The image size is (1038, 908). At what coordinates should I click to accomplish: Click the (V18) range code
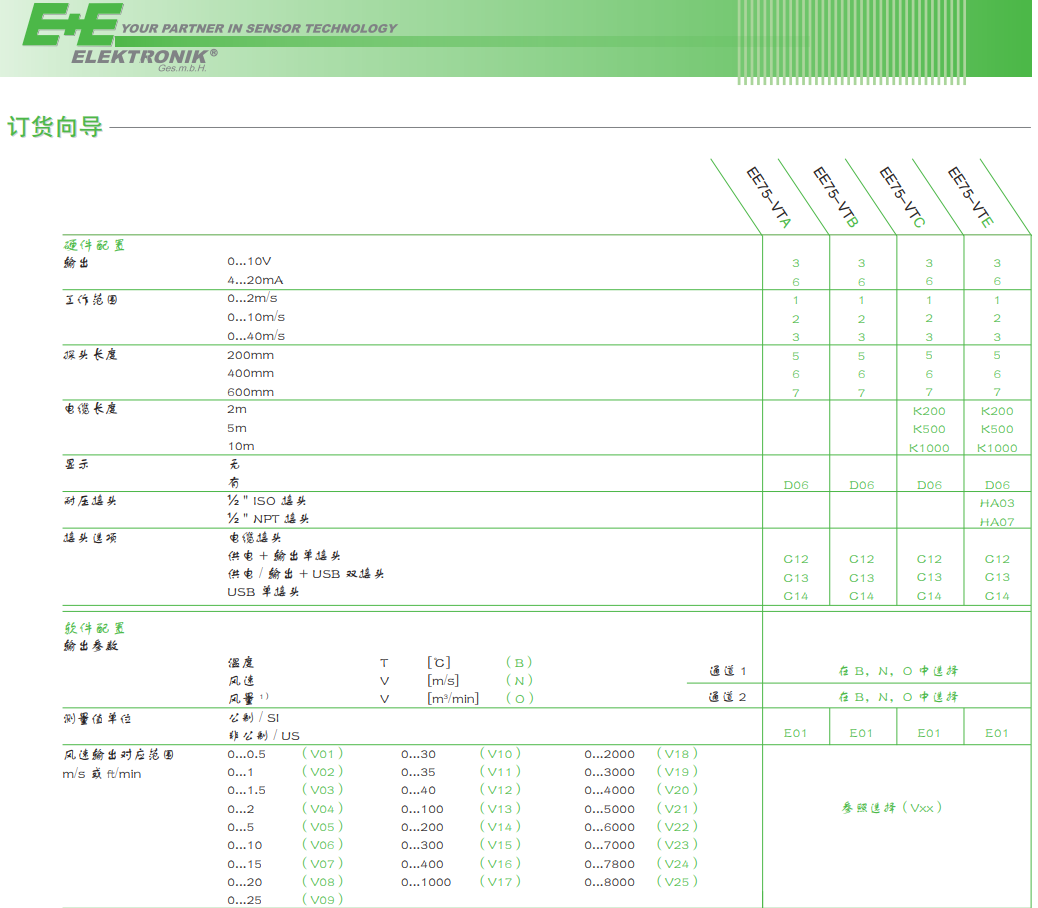coord(677,754)
